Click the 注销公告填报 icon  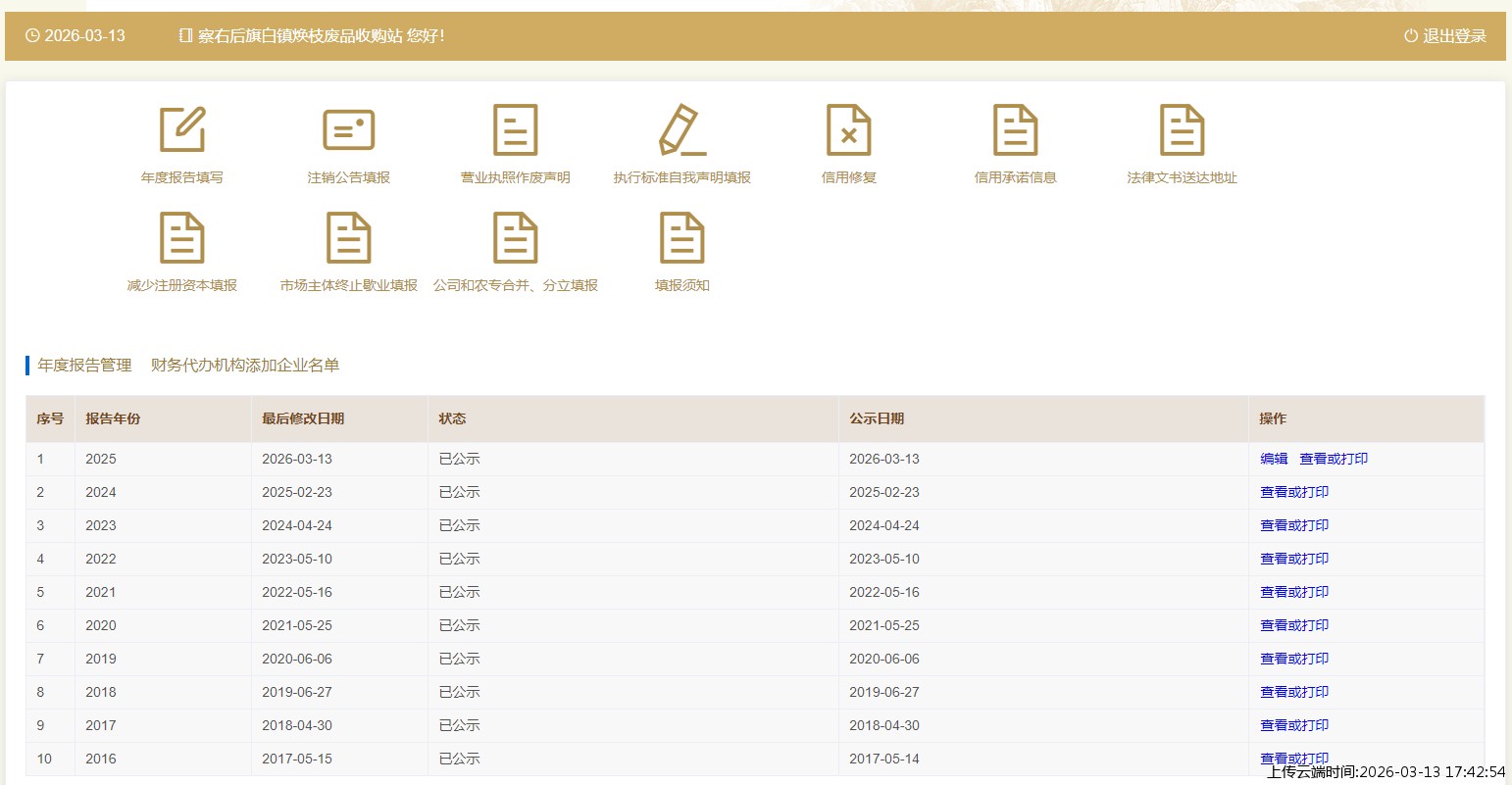[349, 130]
